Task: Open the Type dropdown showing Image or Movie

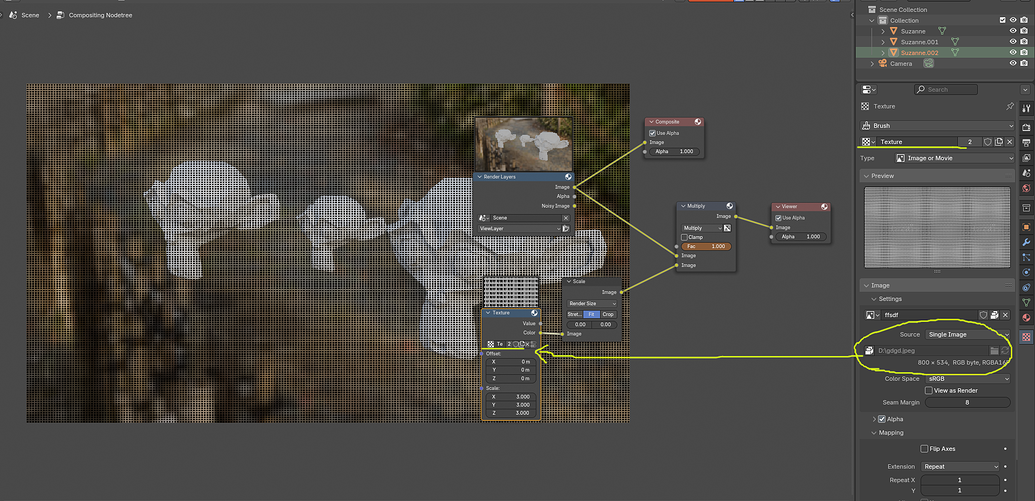Action: [x=954, y=158]
